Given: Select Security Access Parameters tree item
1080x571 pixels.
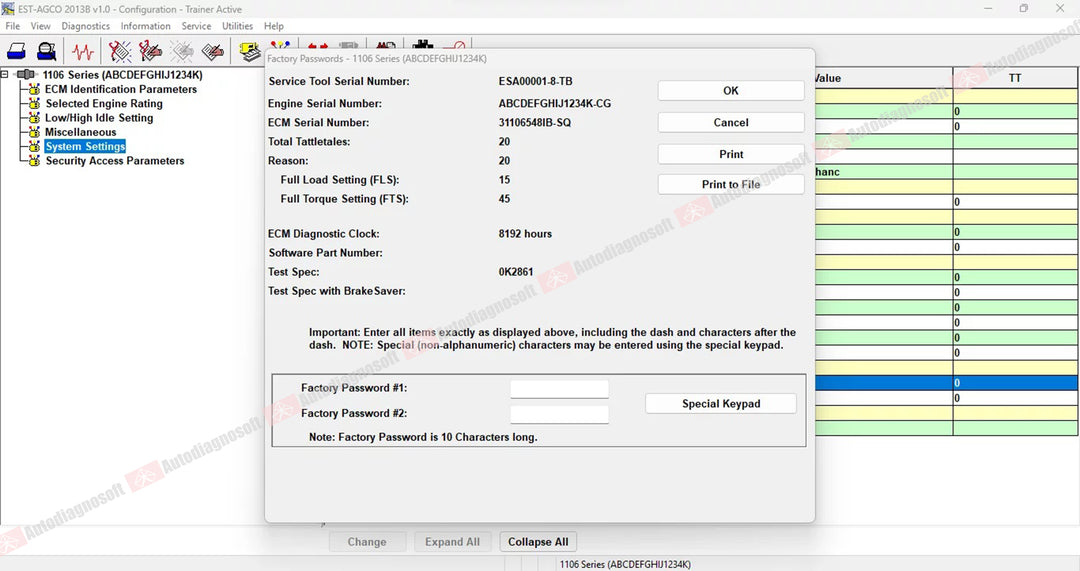Looking at the screenshot, I should click(115, 160).
